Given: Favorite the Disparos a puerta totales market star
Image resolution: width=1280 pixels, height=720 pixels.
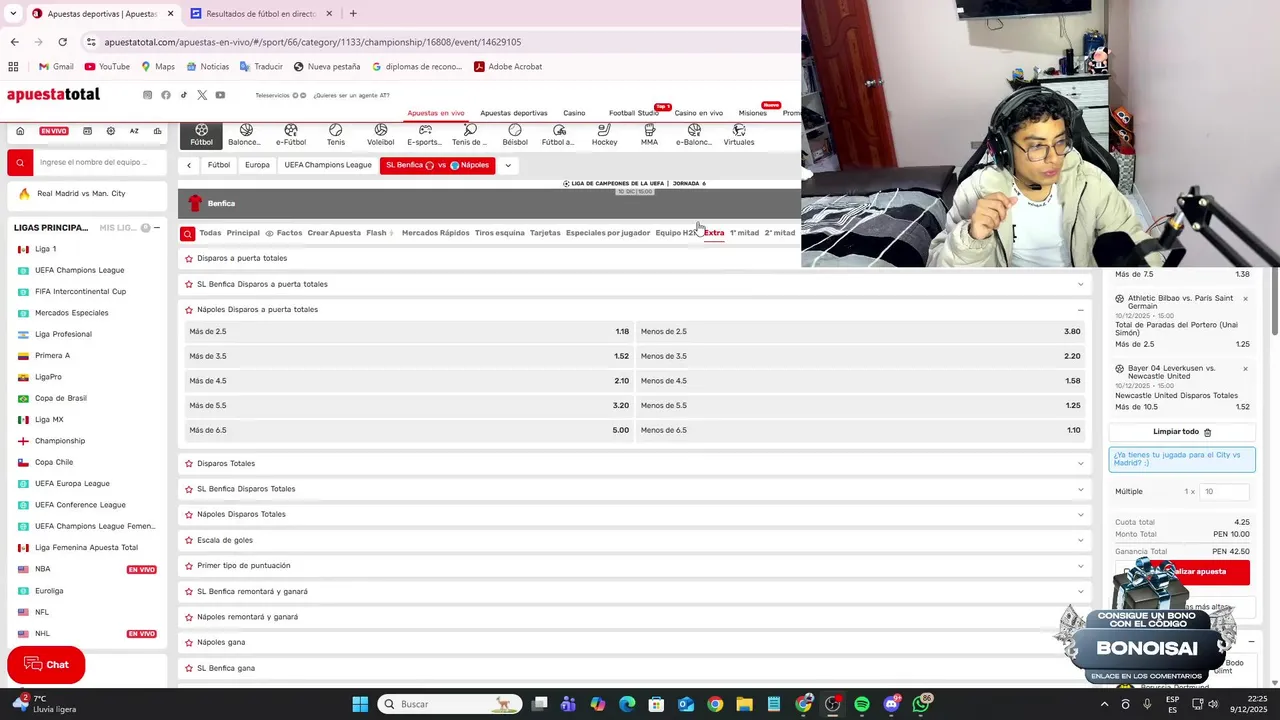Looking at the screenshot, I should coord(189,258).
